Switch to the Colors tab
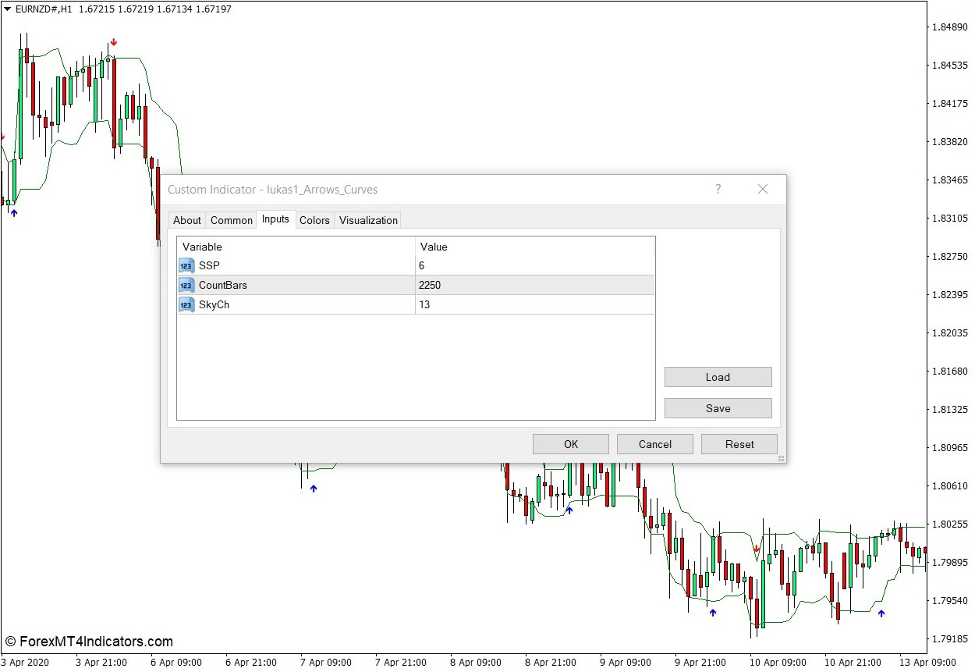This screenshot has height=672, width=977. coord(314,220)
